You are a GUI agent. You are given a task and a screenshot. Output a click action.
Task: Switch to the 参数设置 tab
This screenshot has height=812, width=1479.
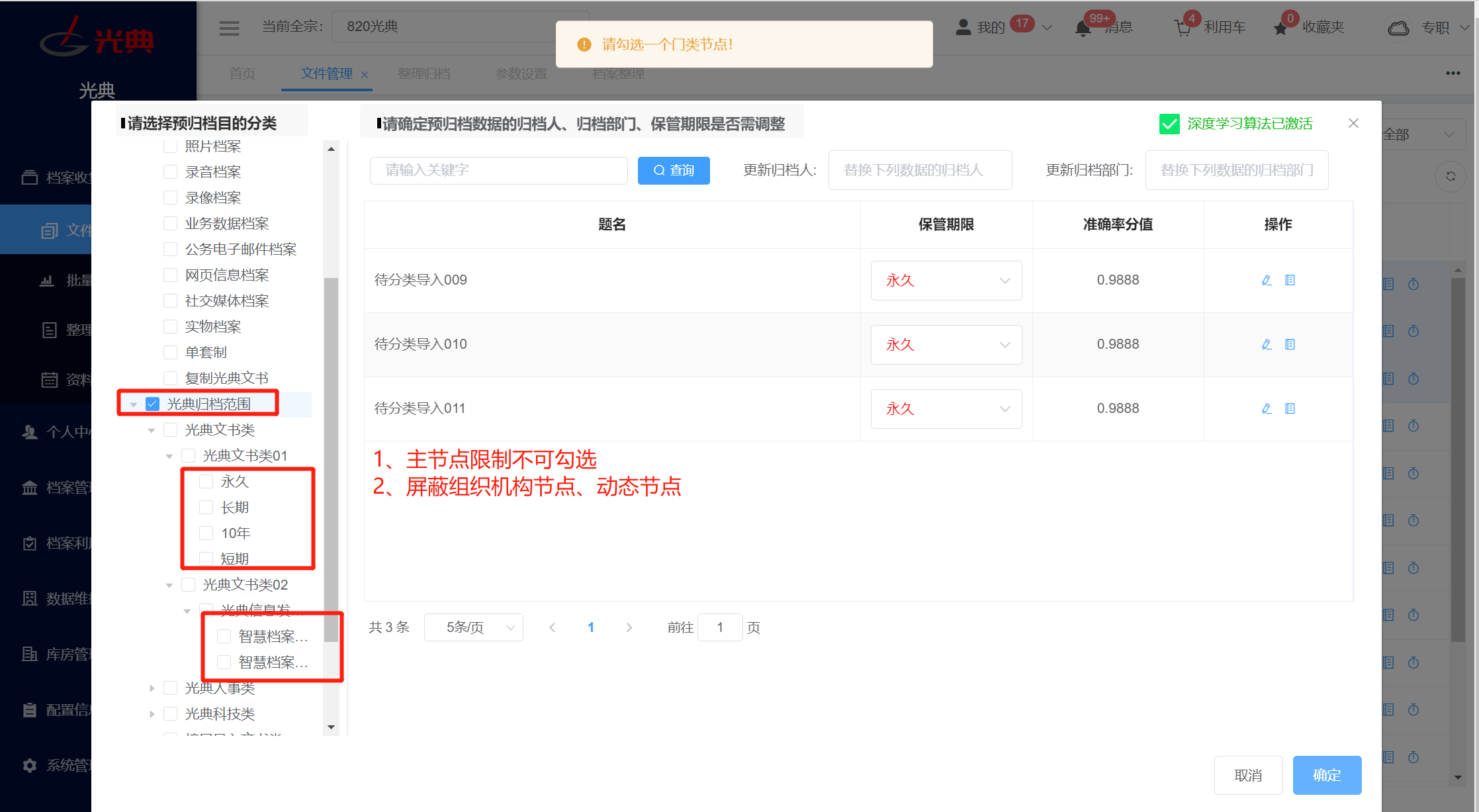tap(521, 73)
